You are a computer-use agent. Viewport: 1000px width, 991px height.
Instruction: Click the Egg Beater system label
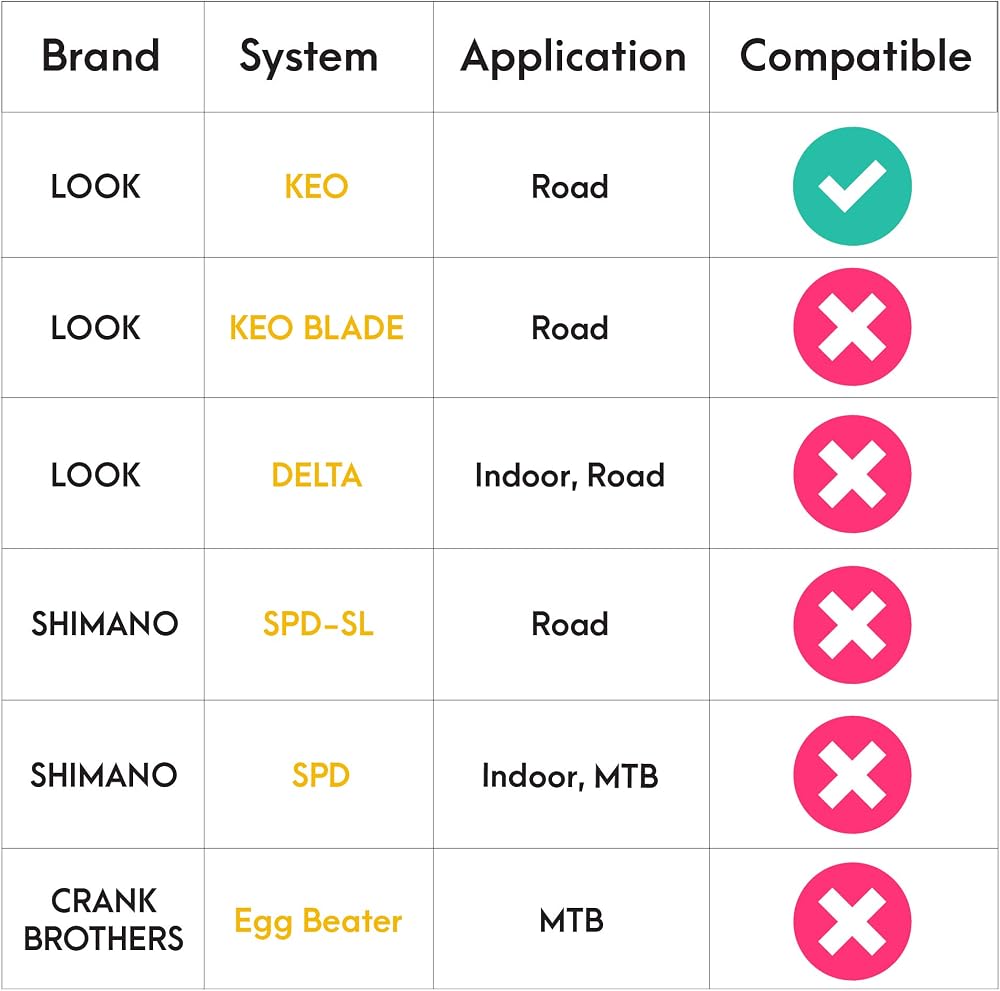(318, 922)
